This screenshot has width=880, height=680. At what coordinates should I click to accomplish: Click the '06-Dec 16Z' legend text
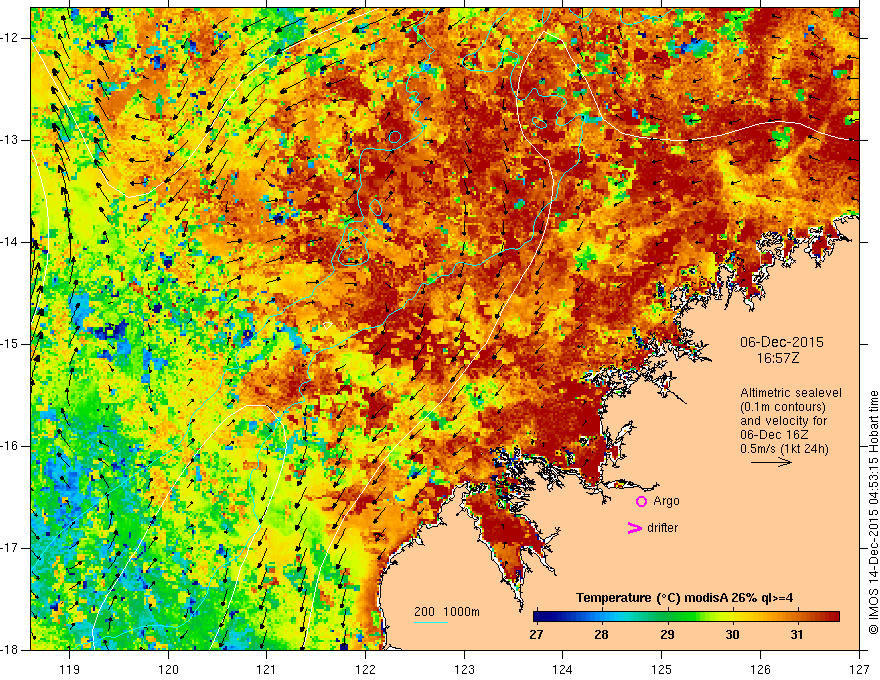pos(774,435)
